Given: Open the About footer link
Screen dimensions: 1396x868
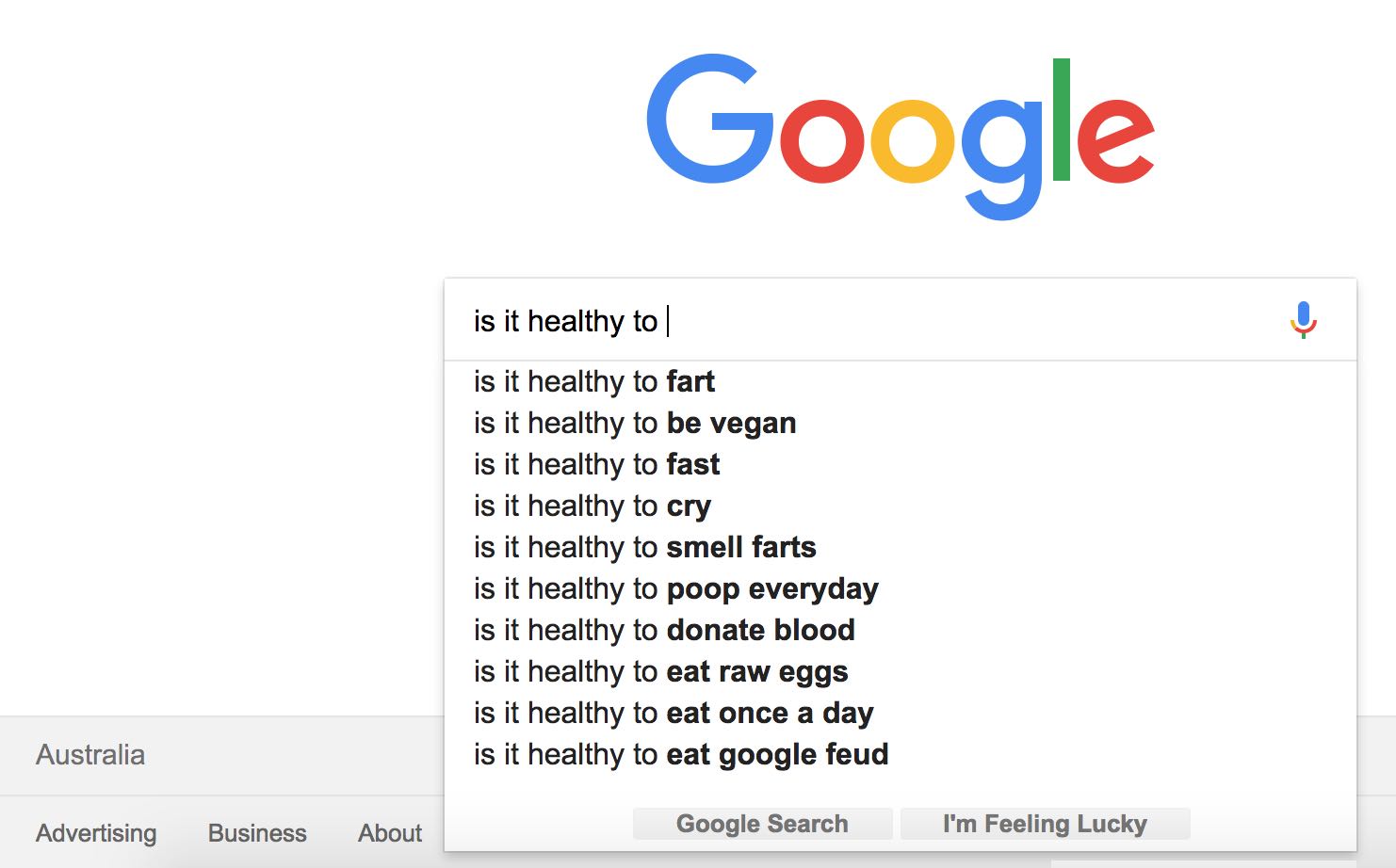Looking at the screenshot, I should 390,833.
